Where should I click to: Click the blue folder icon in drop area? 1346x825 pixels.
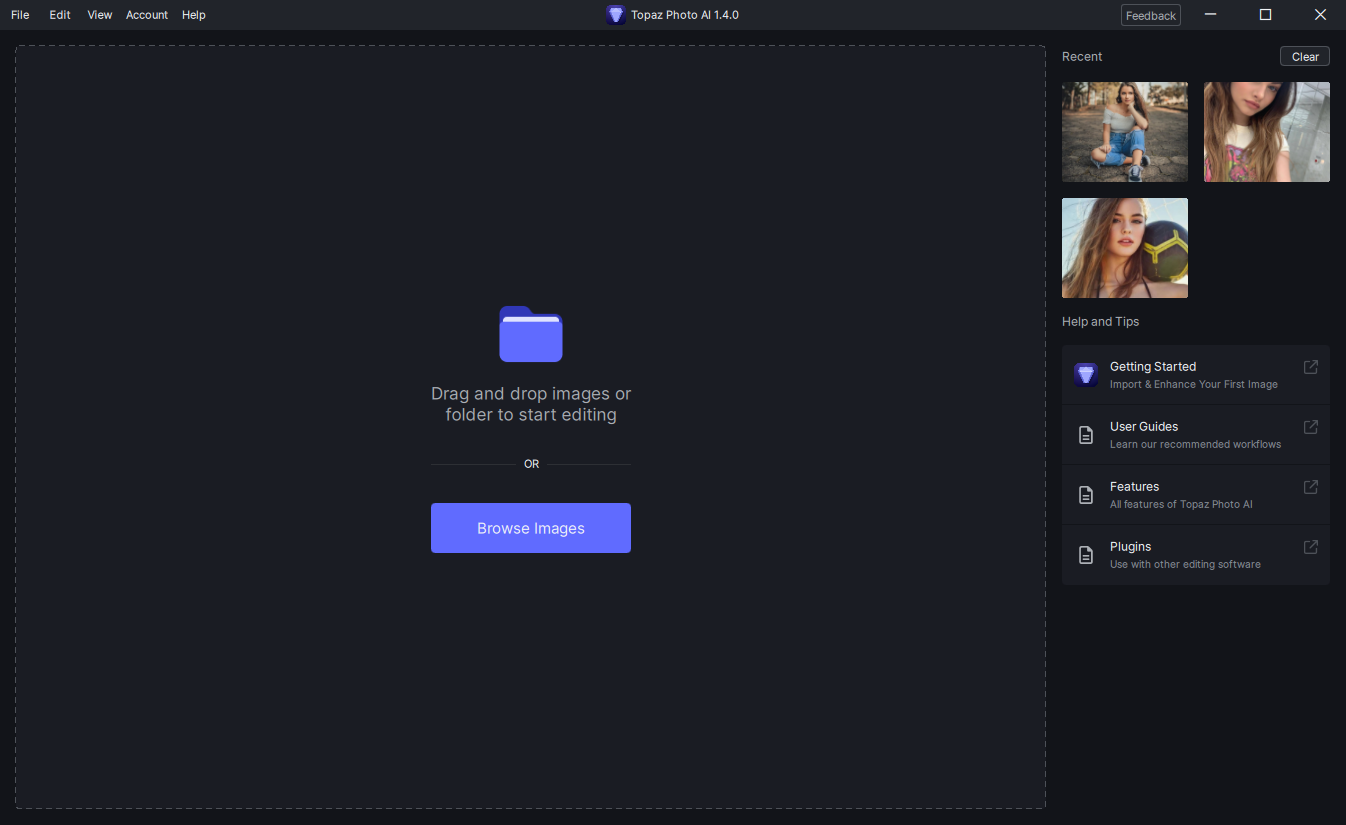[x=531, y=334]
